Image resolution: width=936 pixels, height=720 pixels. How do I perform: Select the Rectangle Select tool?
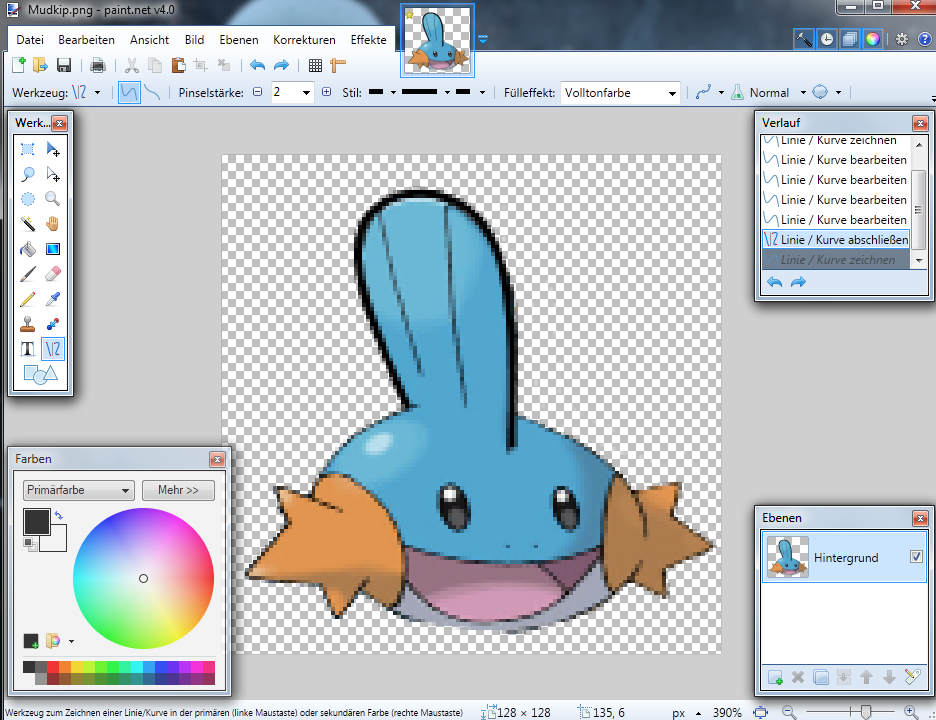coord(27,149)
